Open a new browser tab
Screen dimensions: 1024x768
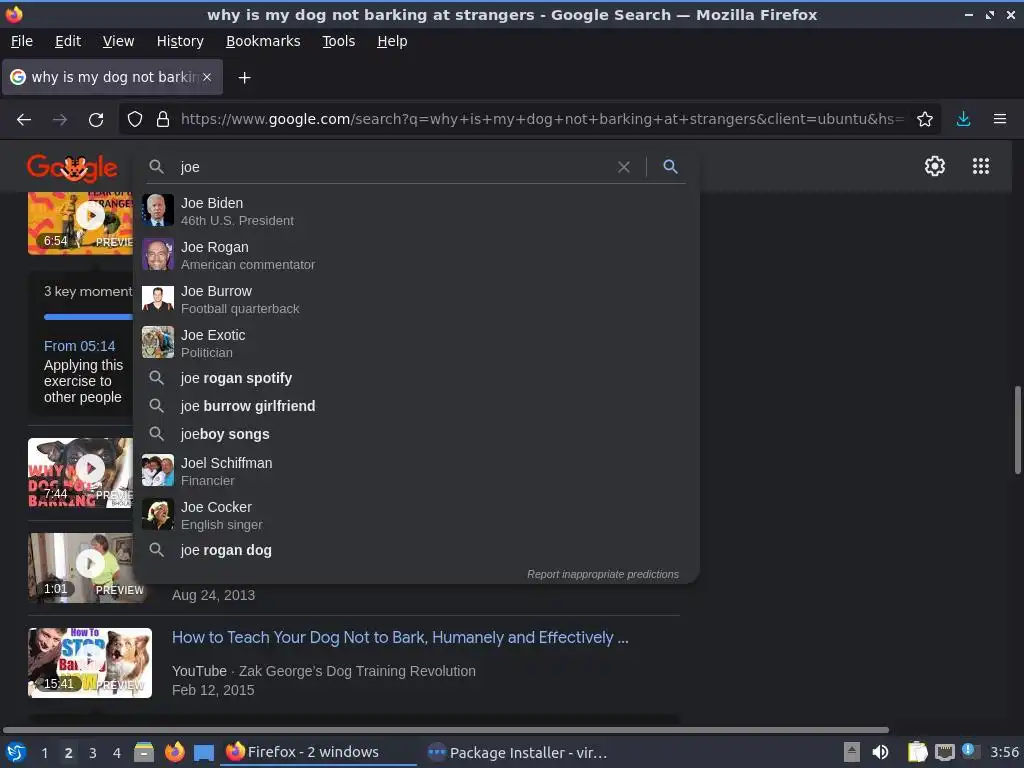tap(244, 78)
